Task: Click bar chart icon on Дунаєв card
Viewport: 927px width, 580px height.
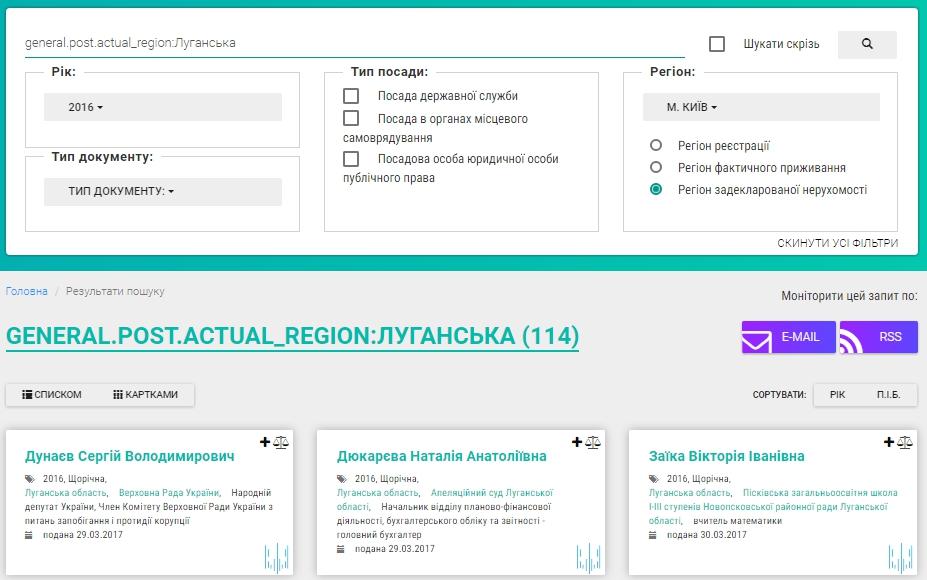Action: [x=277, y=557]
